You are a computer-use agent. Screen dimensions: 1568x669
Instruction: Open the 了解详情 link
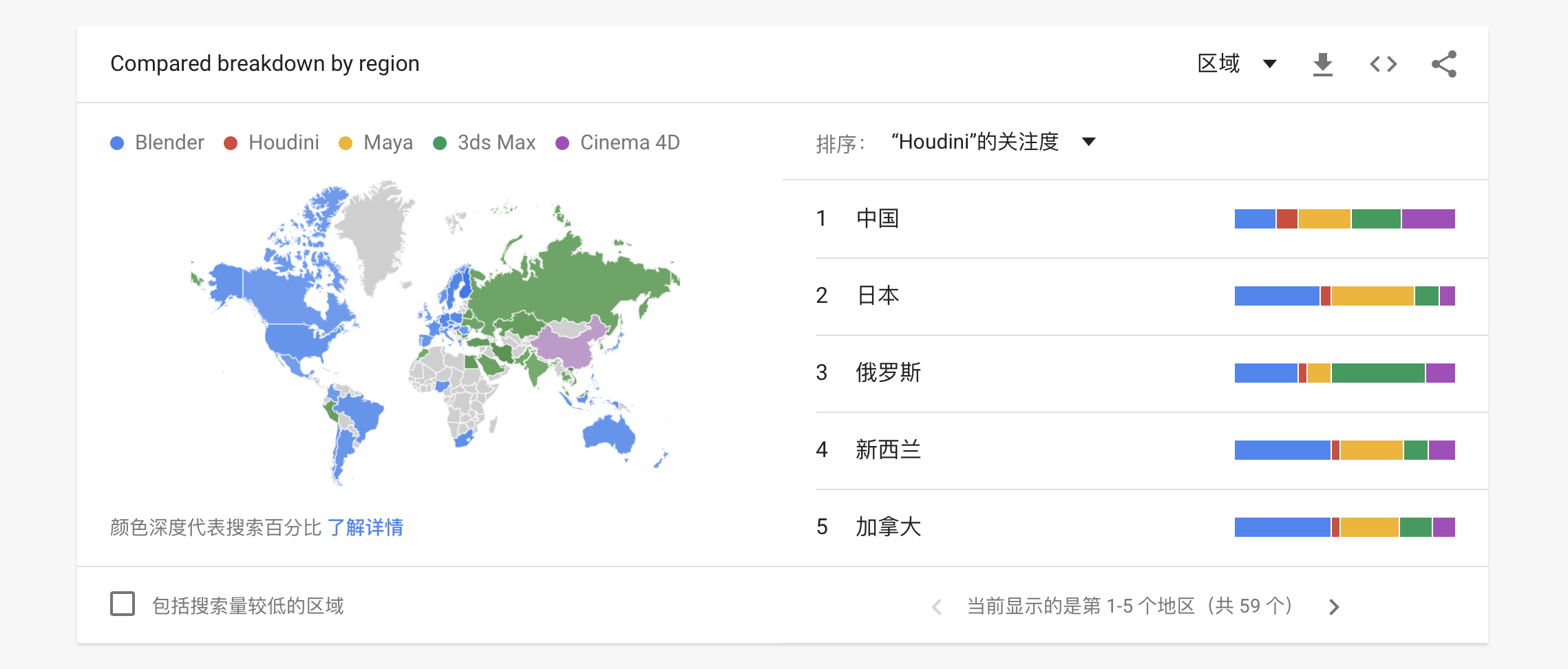(365, 527)
